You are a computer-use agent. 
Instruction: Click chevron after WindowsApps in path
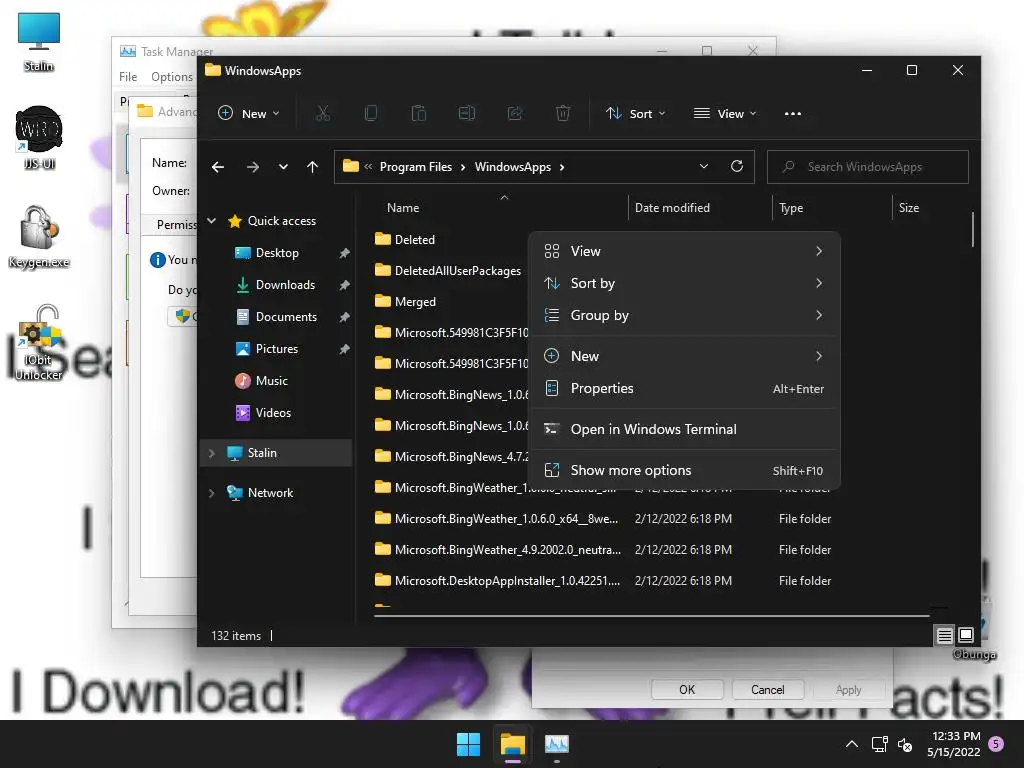tap(562, 167)
